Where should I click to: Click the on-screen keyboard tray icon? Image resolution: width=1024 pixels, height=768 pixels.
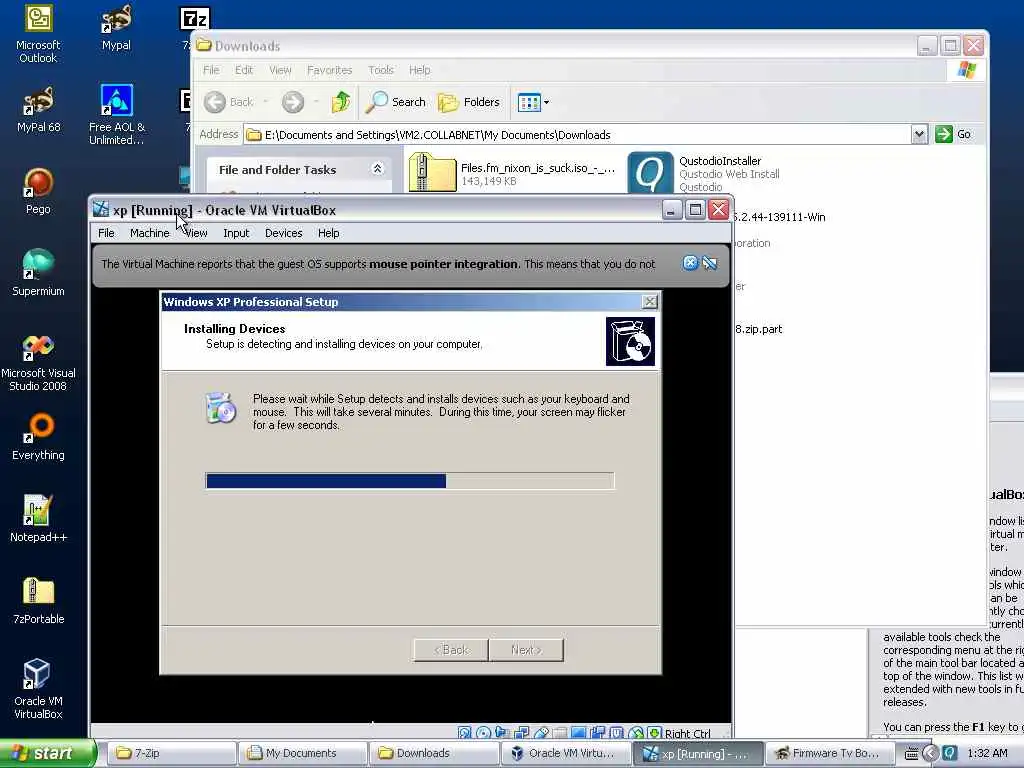point(910,754)
